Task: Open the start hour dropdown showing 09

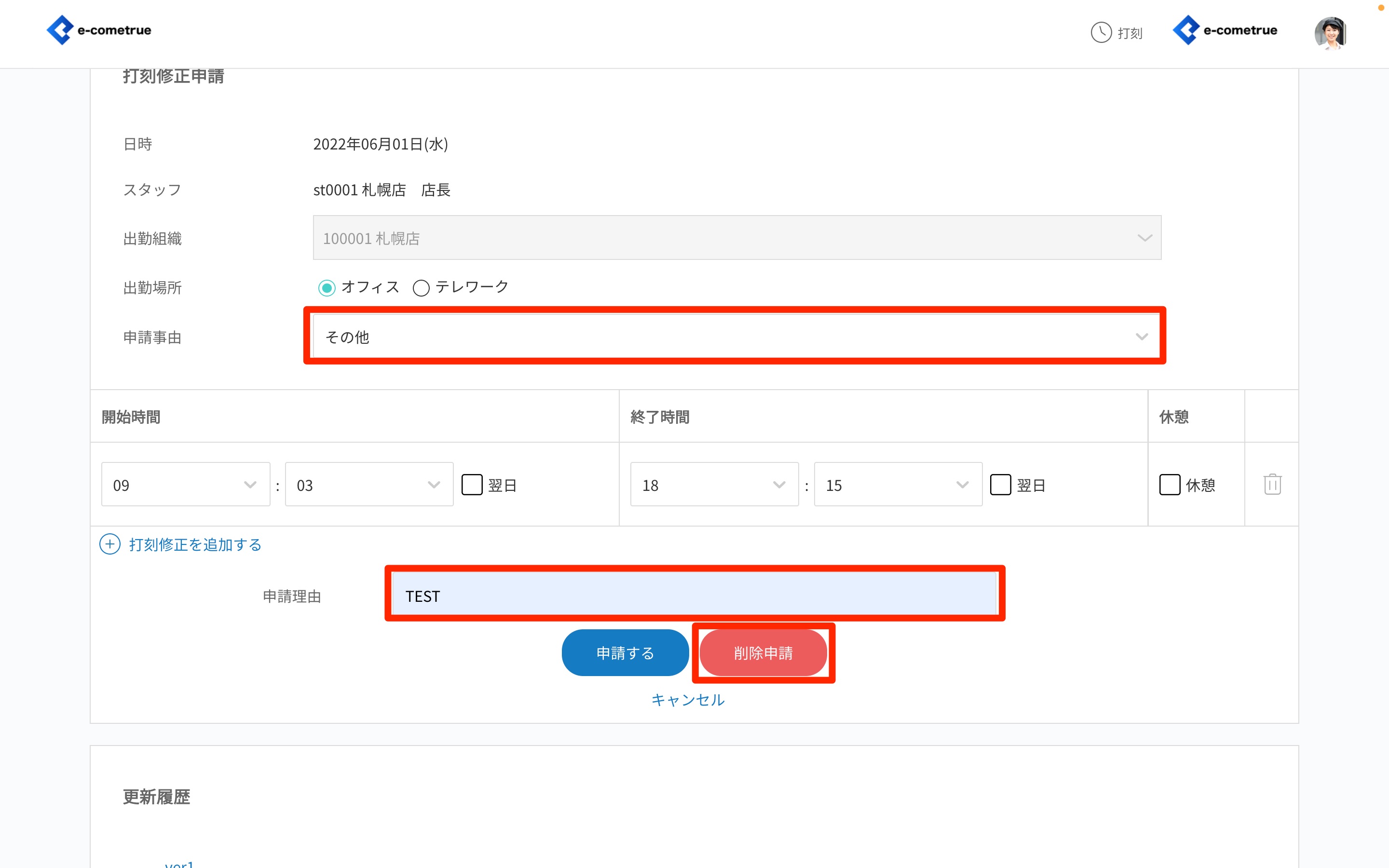Action: tap(185, 485)
